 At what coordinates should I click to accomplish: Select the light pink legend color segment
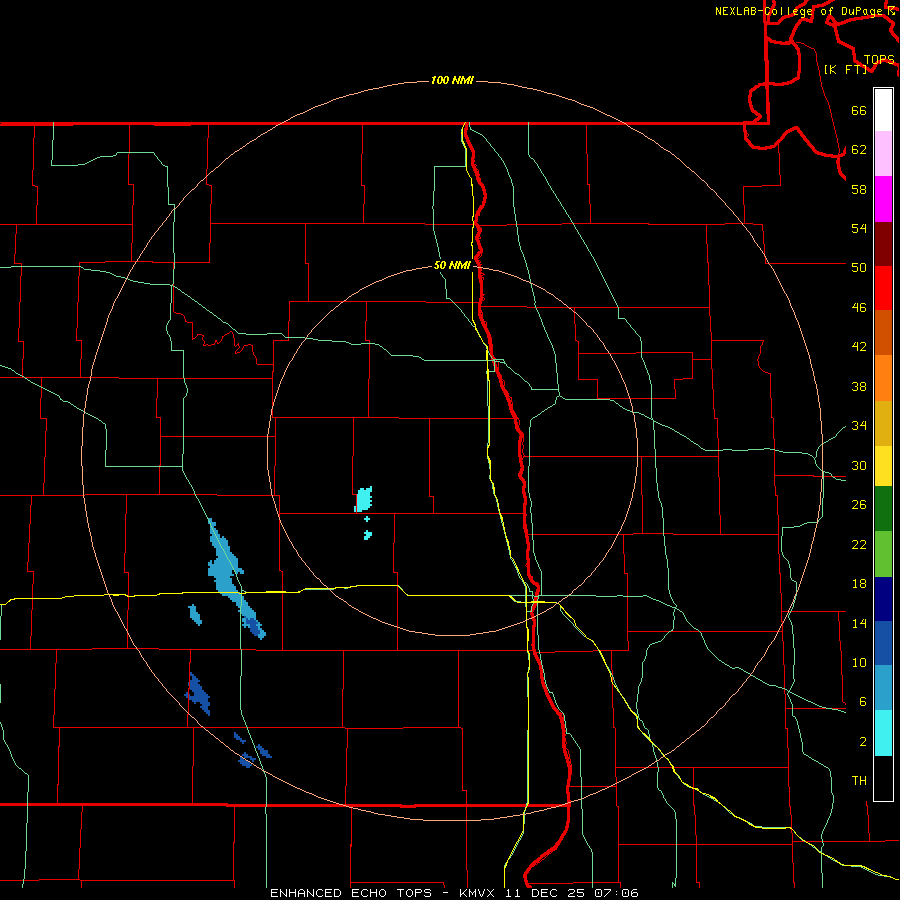tap(883, 154)
